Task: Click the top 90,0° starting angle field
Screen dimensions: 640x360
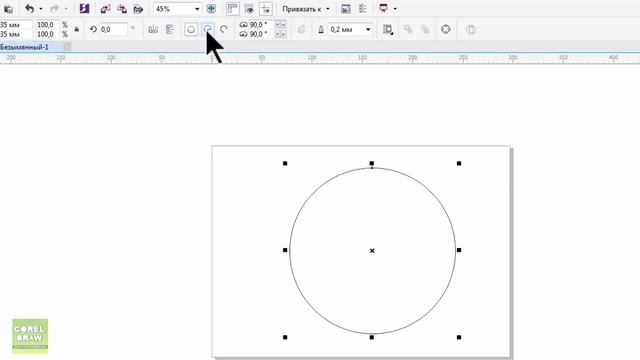Action: [x=261, y=25]
